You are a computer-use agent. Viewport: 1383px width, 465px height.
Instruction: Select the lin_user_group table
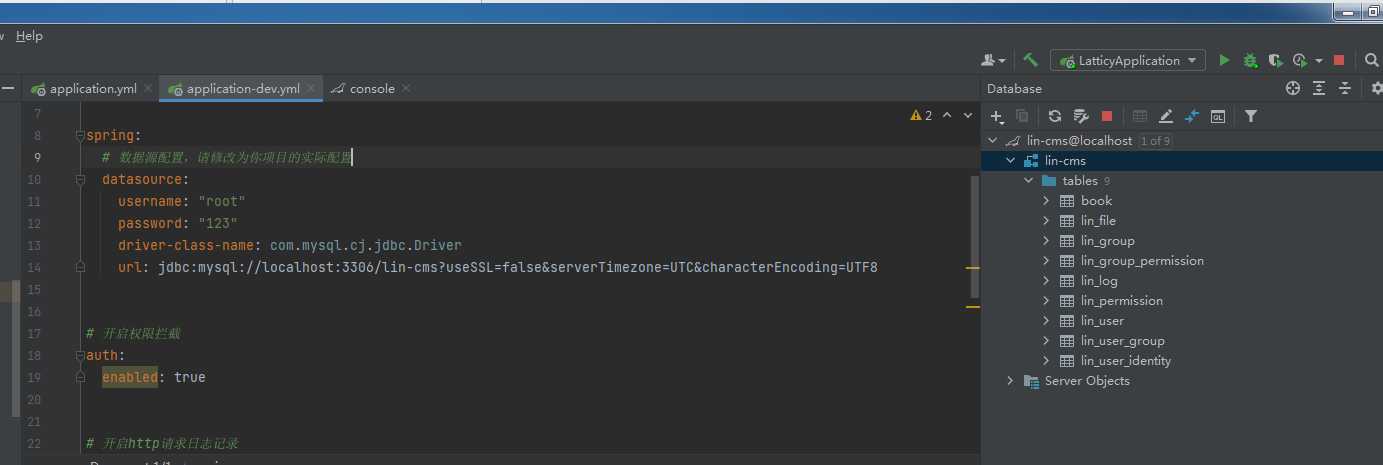pyautogui.click(x=1122, y=341)
